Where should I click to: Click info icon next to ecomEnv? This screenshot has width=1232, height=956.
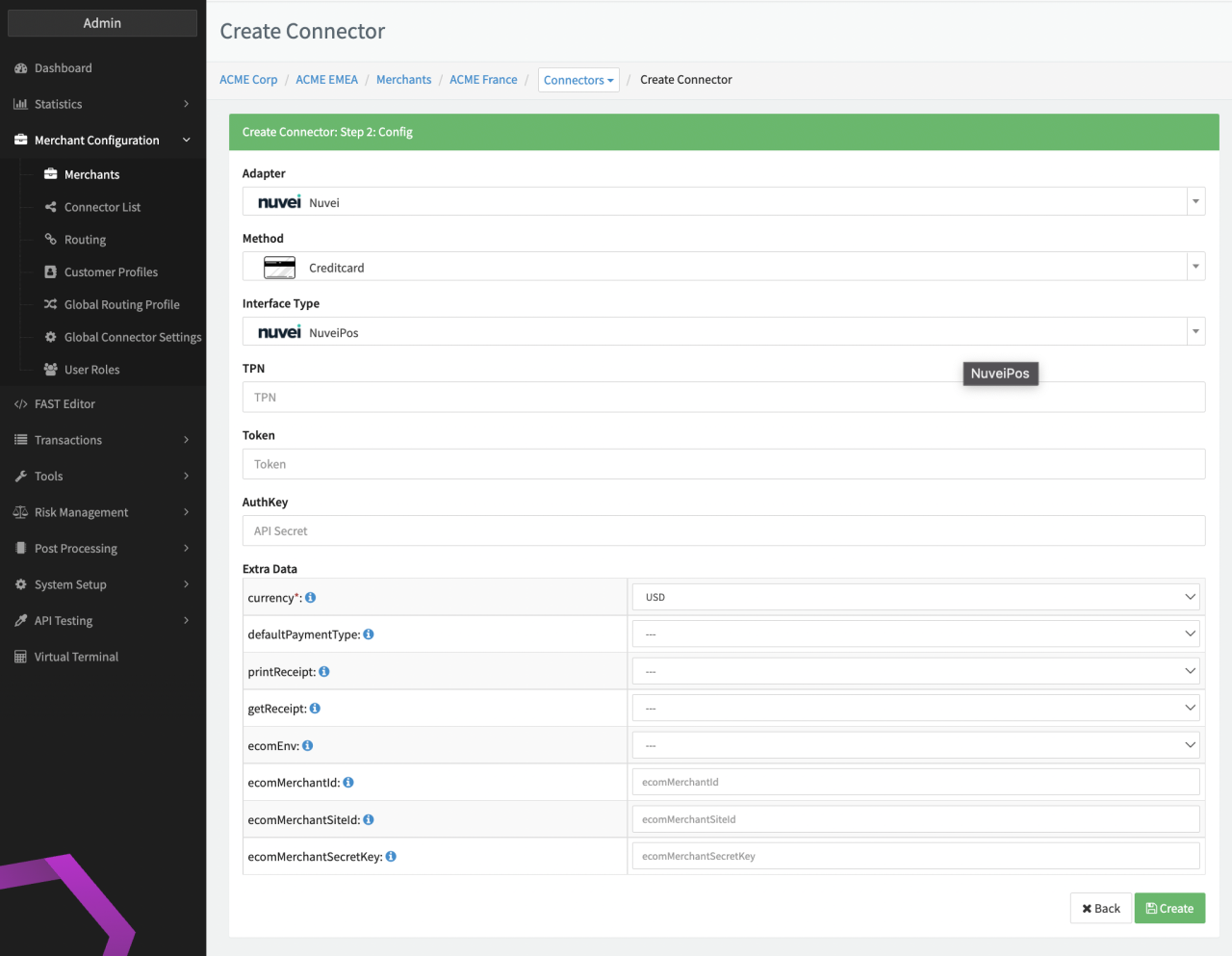tap(308, 746)
